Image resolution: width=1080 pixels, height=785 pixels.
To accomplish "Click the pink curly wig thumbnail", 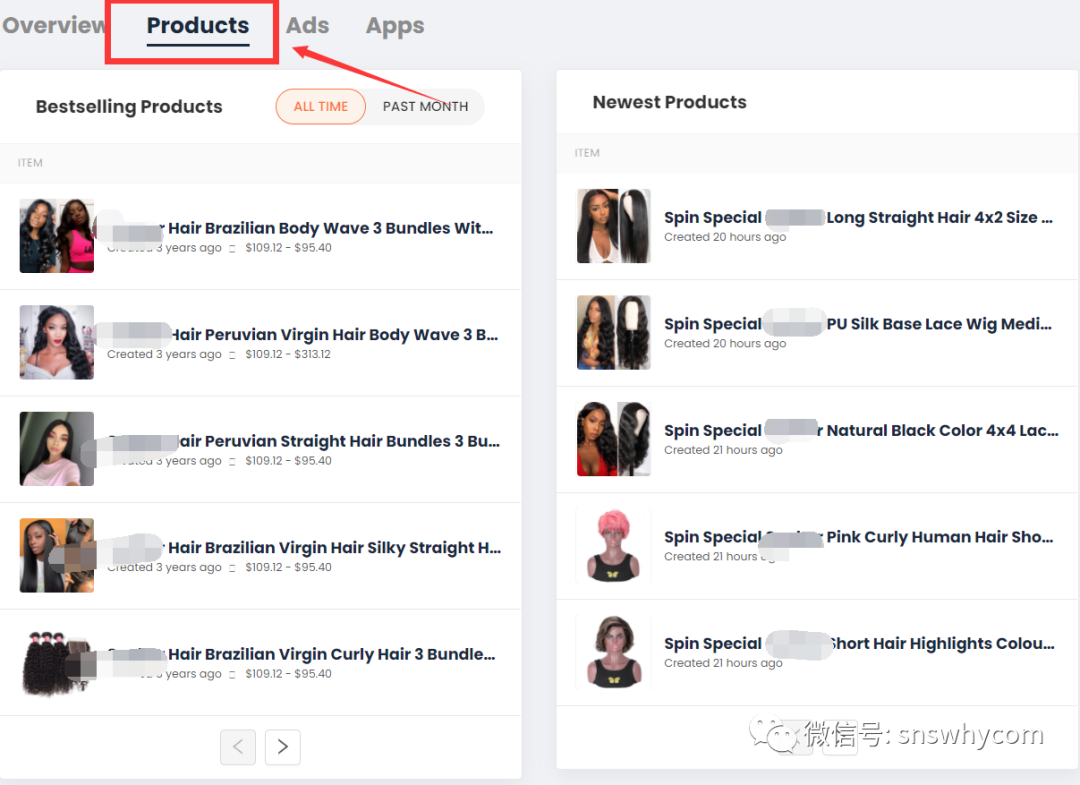I will click(613, 545).
